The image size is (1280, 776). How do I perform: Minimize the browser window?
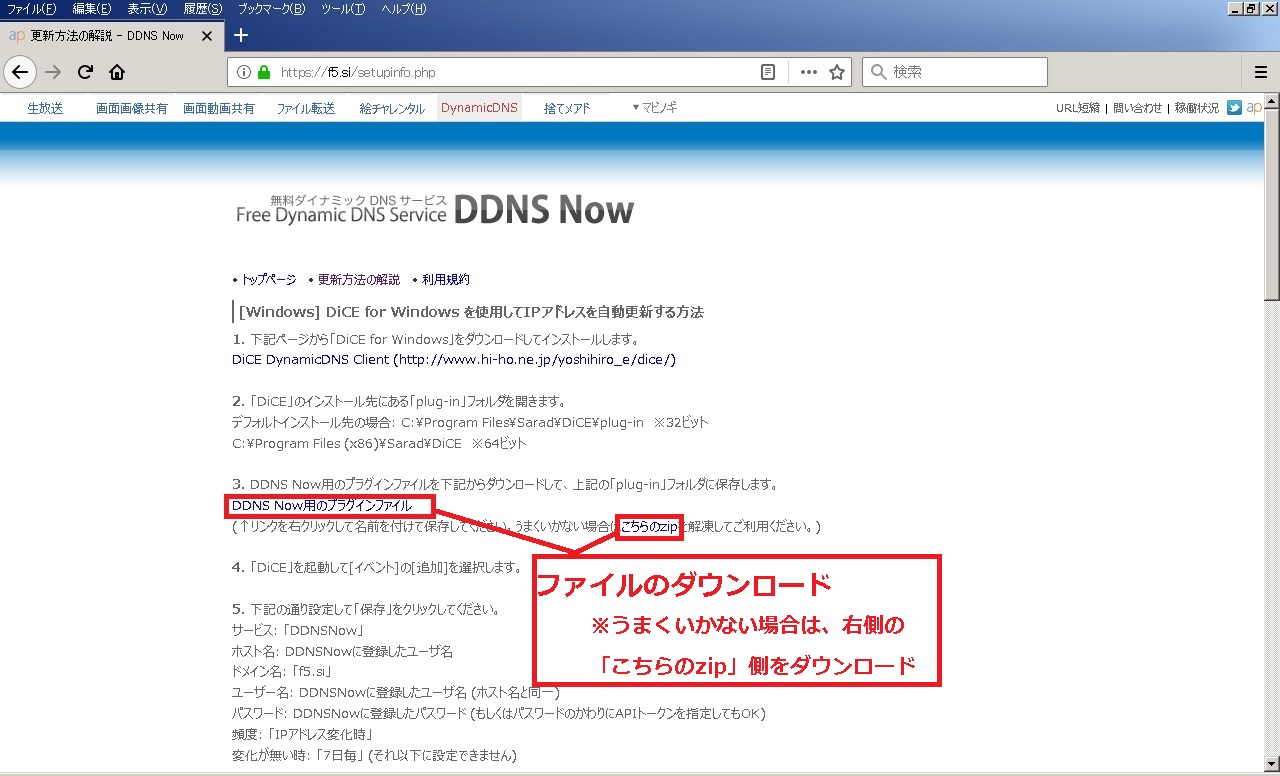tap(1236, 8)
